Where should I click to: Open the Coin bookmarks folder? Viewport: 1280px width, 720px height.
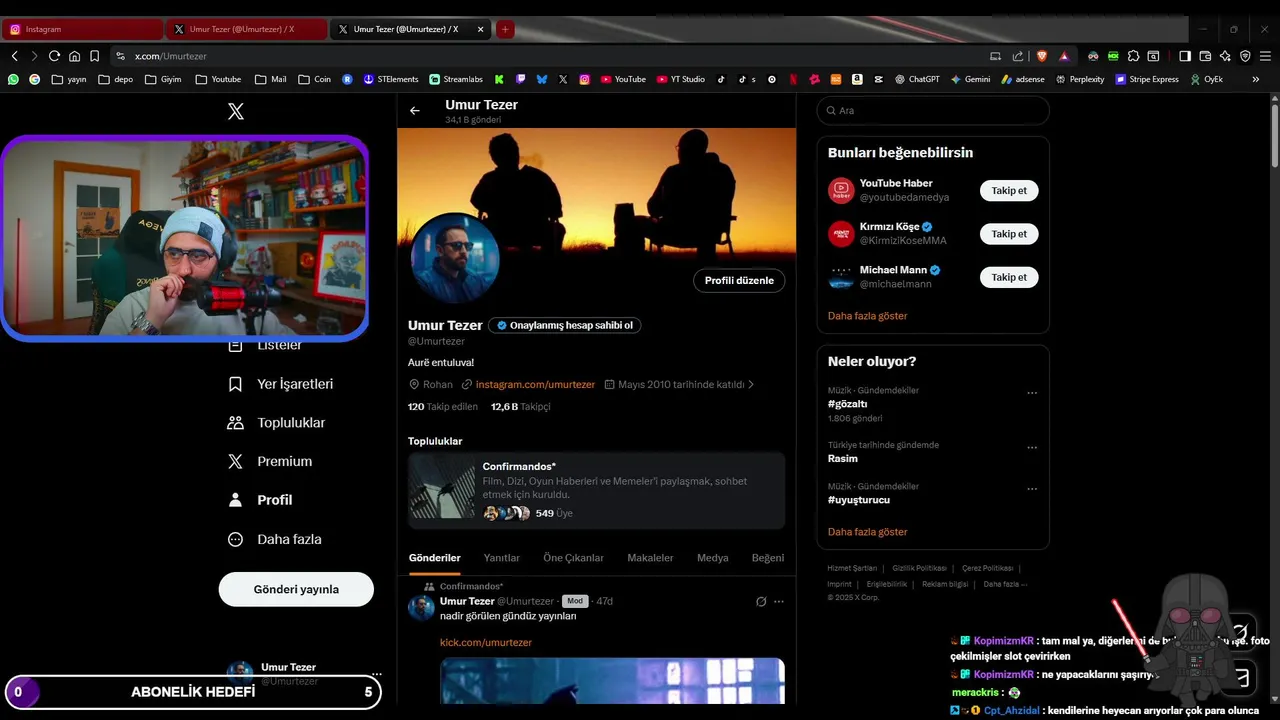(314, 79)
